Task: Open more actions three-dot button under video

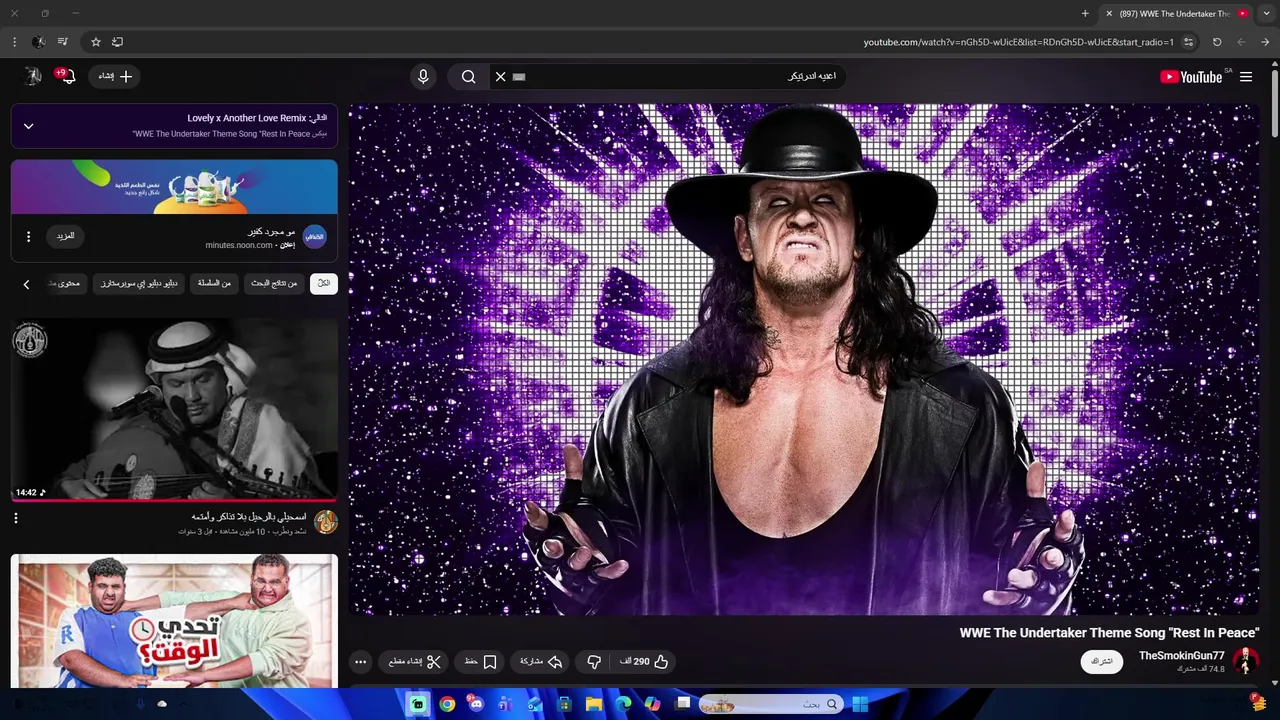Action: pos(361,662)
